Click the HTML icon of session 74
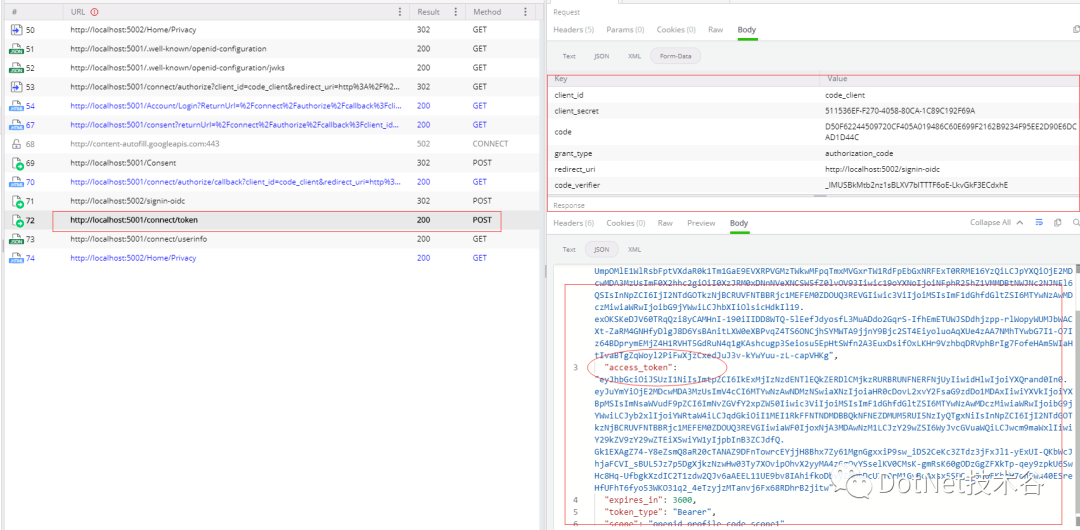Viewport: 1080px width, 530px height. tap(16, 258)
